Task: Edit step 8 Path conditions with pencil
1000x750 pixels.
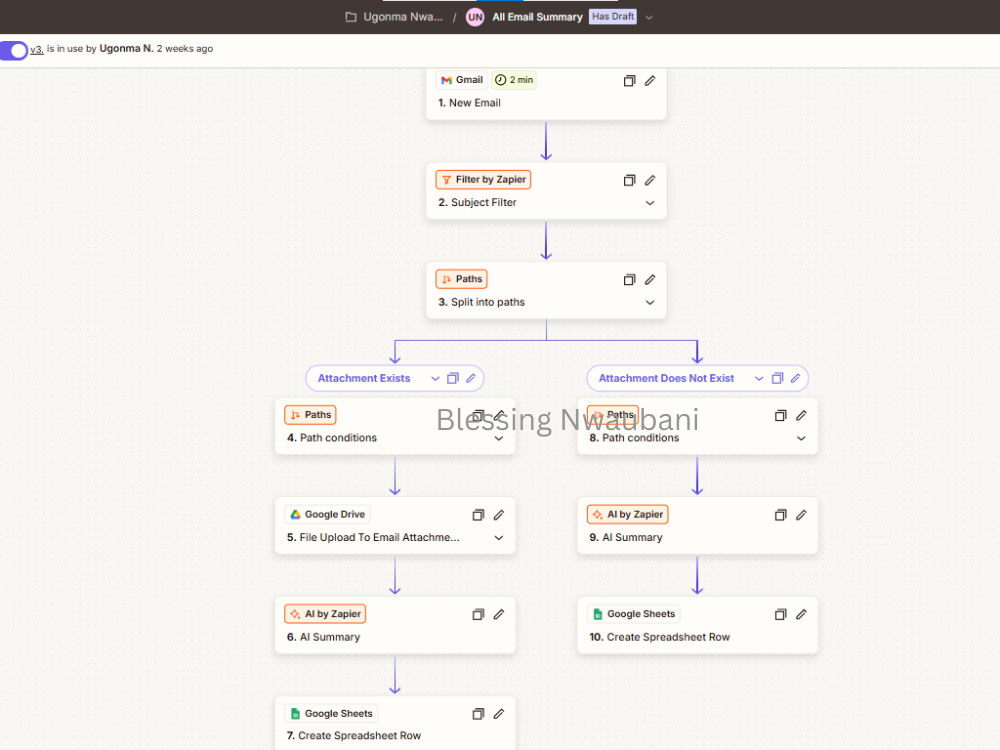Action: click(x=801, y=416)
